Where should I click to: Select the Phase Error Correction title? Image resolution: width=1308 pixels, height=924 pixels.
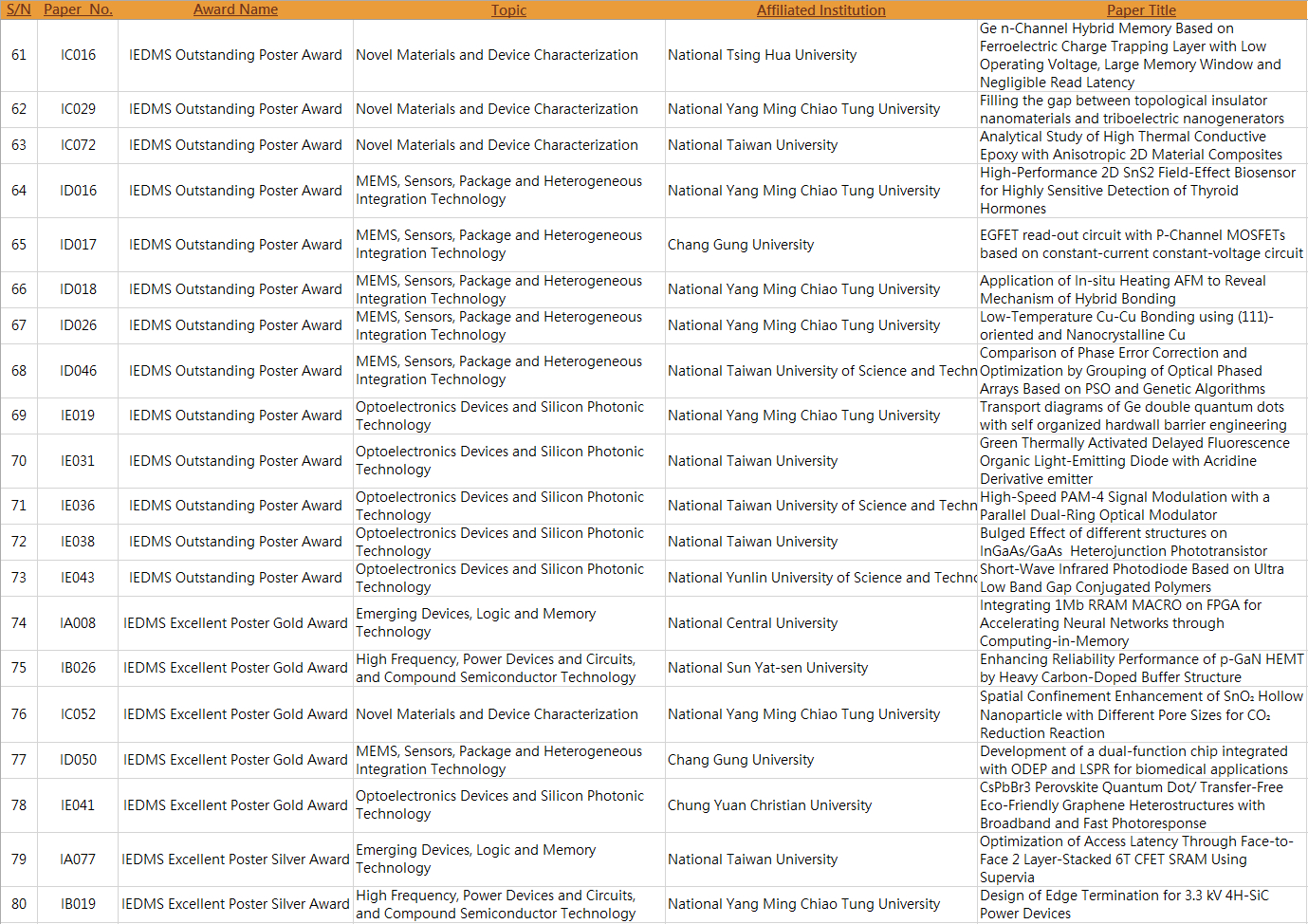[x=1142, y=371]
